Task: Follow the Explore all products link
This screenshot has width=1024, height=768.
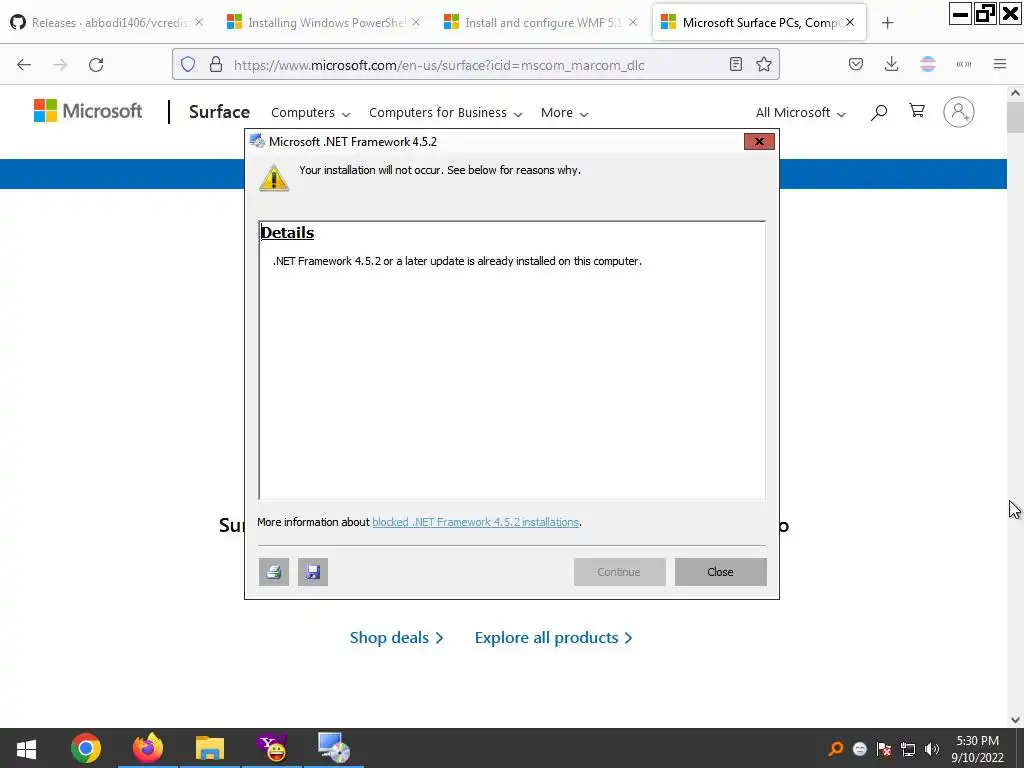Action: (x=553, y=638)
